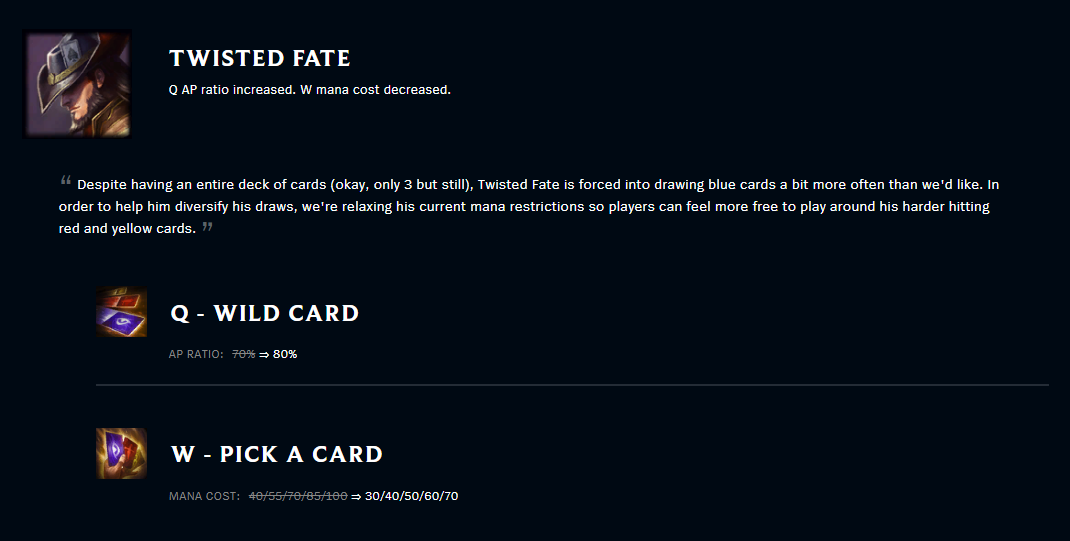Click the Twisted Fate champion portrait

tap(78, 84)
